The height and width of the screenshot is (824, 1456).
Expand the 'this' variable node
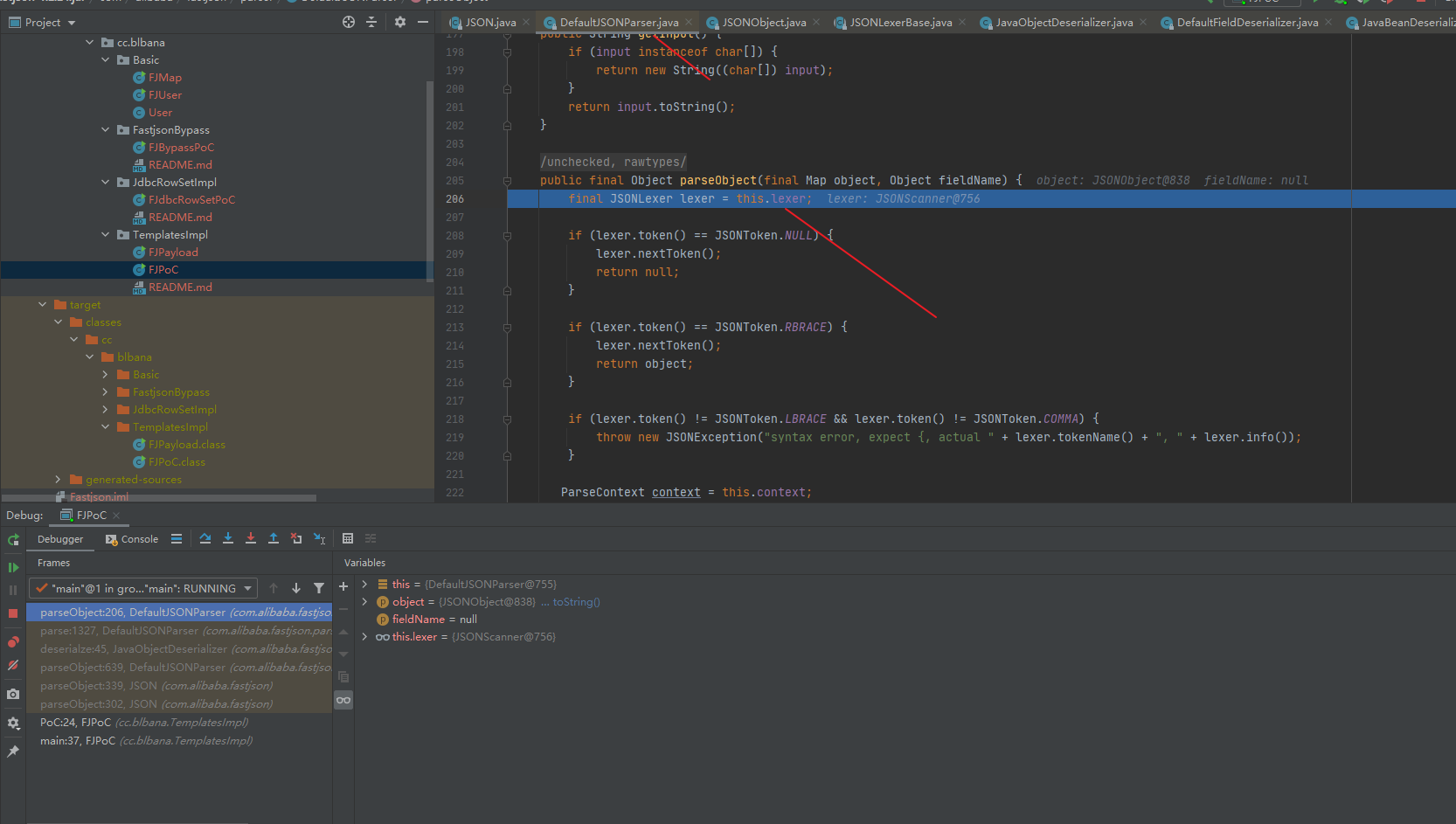[364, 584]
